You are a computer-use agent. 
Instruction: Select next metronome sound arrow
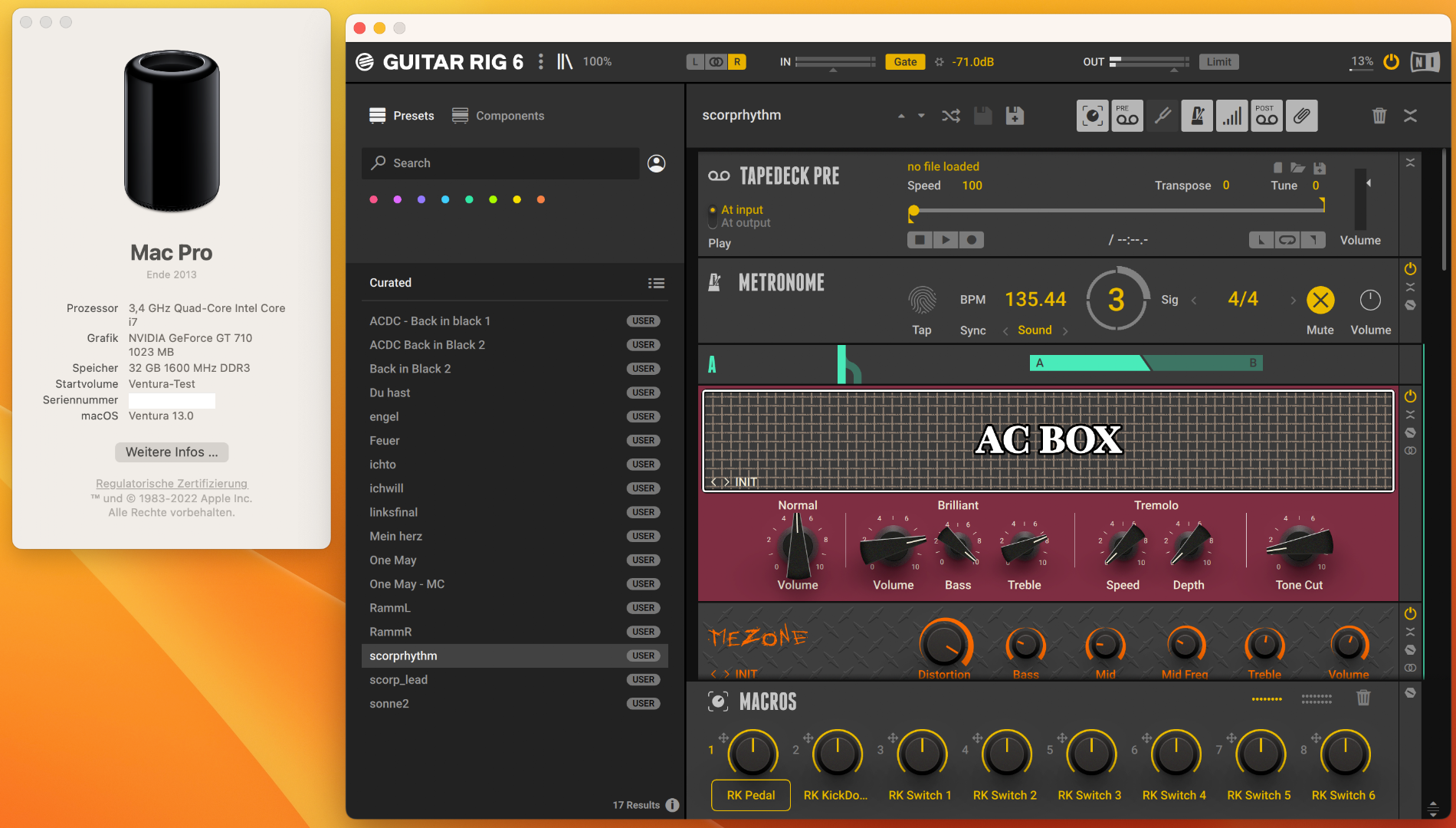(x=1065, y=330)
